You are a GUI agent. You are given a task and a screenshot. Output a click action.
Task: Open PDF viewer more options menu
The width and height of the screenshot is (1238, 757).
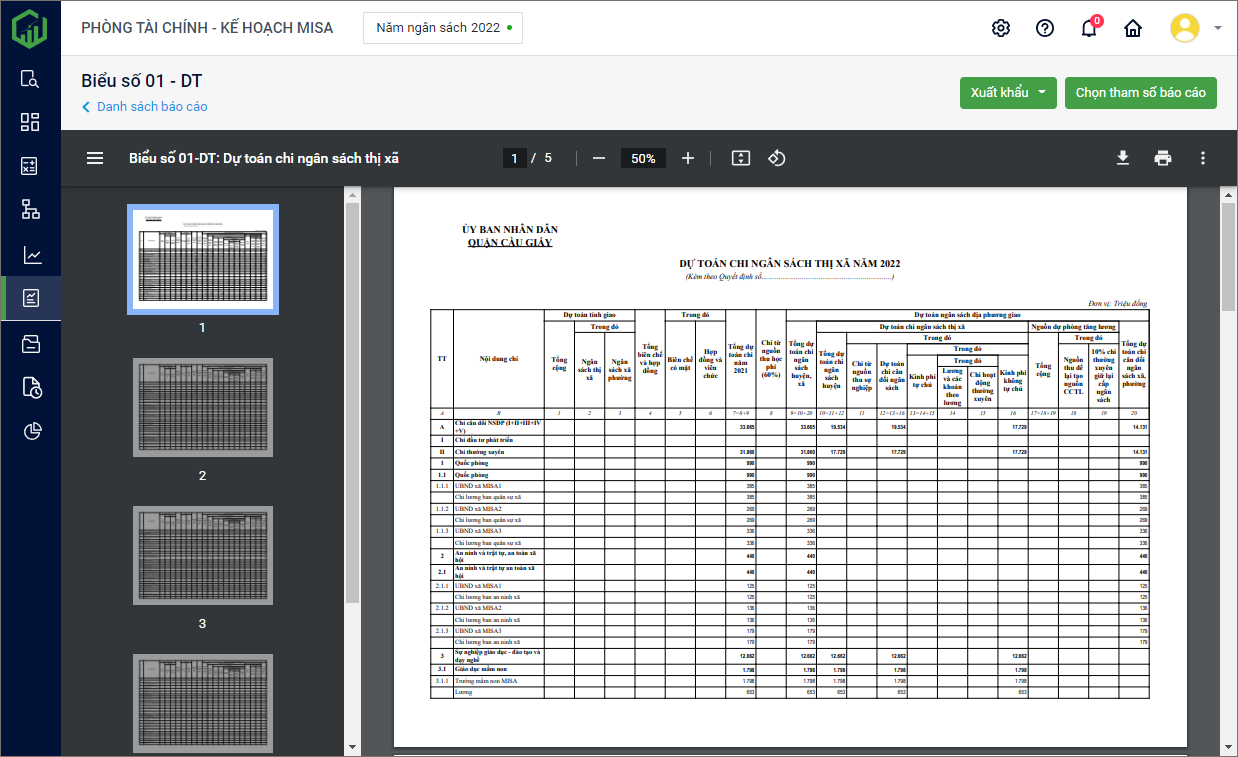[x=1202, y=158]
